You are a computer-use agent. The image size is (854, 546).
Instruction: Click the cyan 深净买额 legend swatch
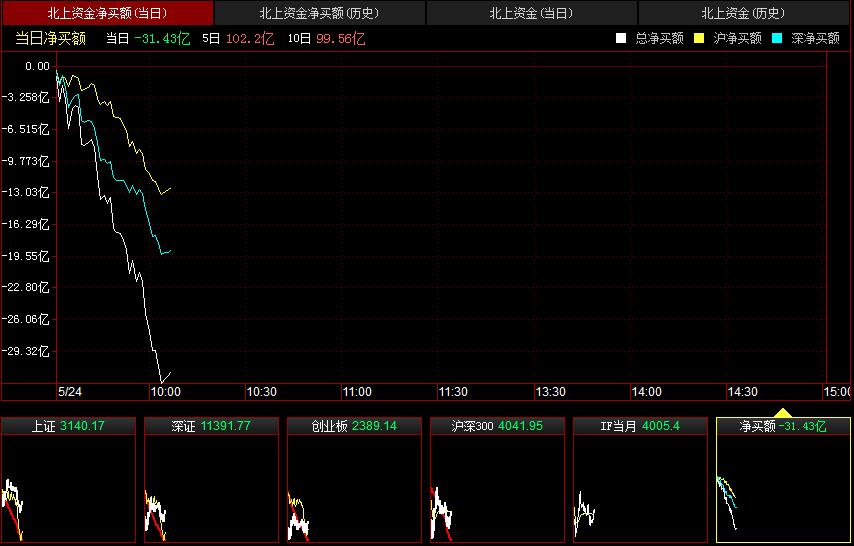(x=777, y=38)
